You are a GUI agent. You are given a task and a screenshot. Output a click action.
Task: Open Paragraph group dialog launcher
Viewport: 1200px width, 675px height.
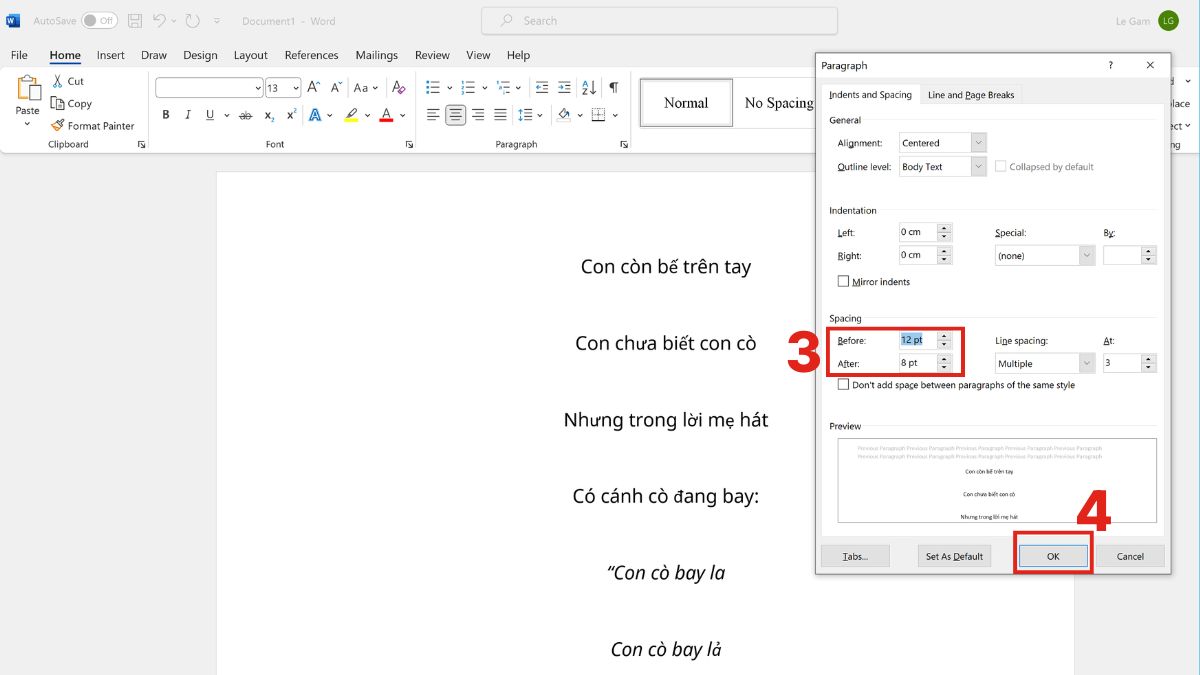pyautogui.click(x=624, y=145)
